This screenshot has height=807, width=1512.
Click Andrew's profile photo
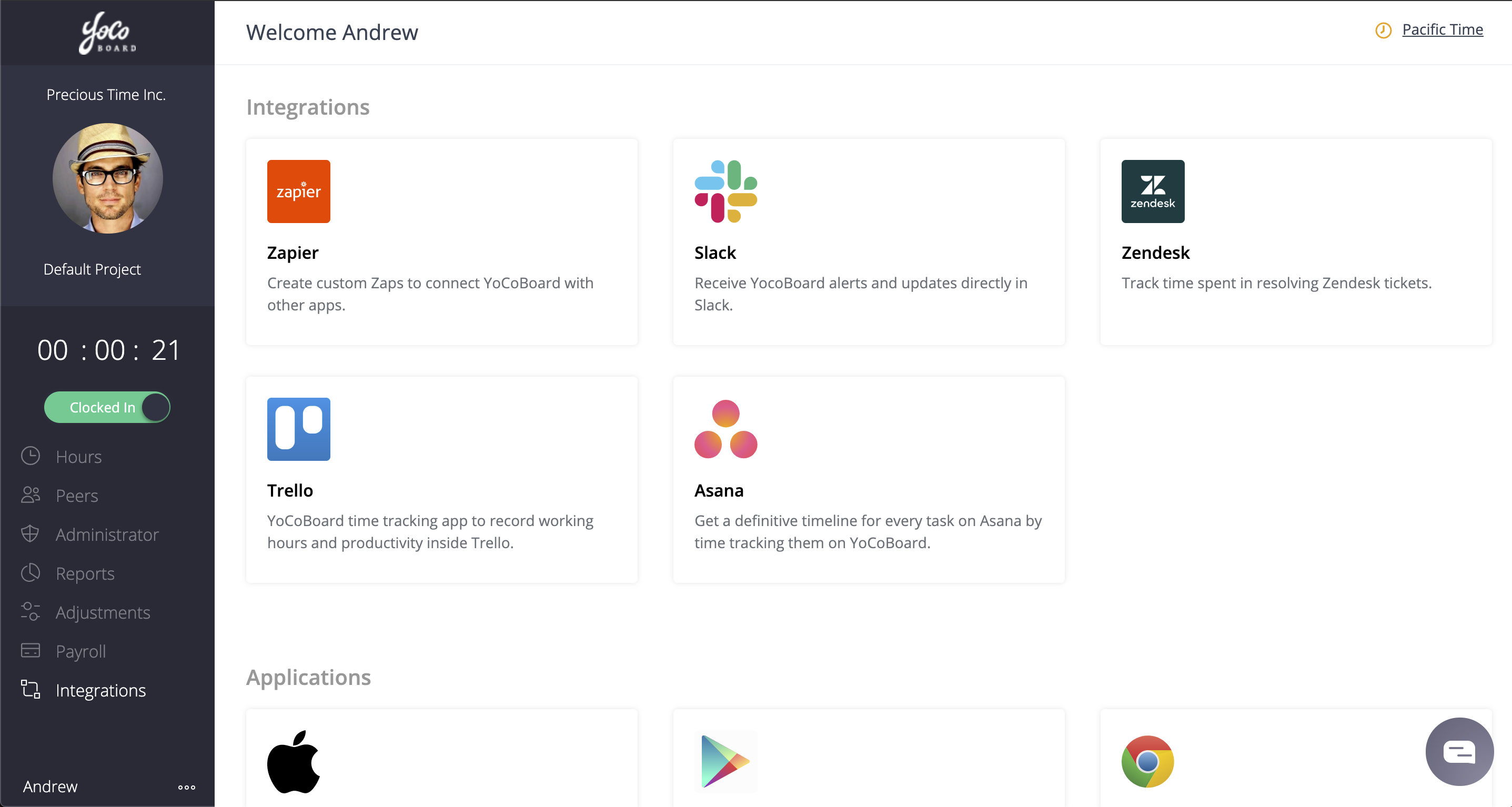pos(107,178)
